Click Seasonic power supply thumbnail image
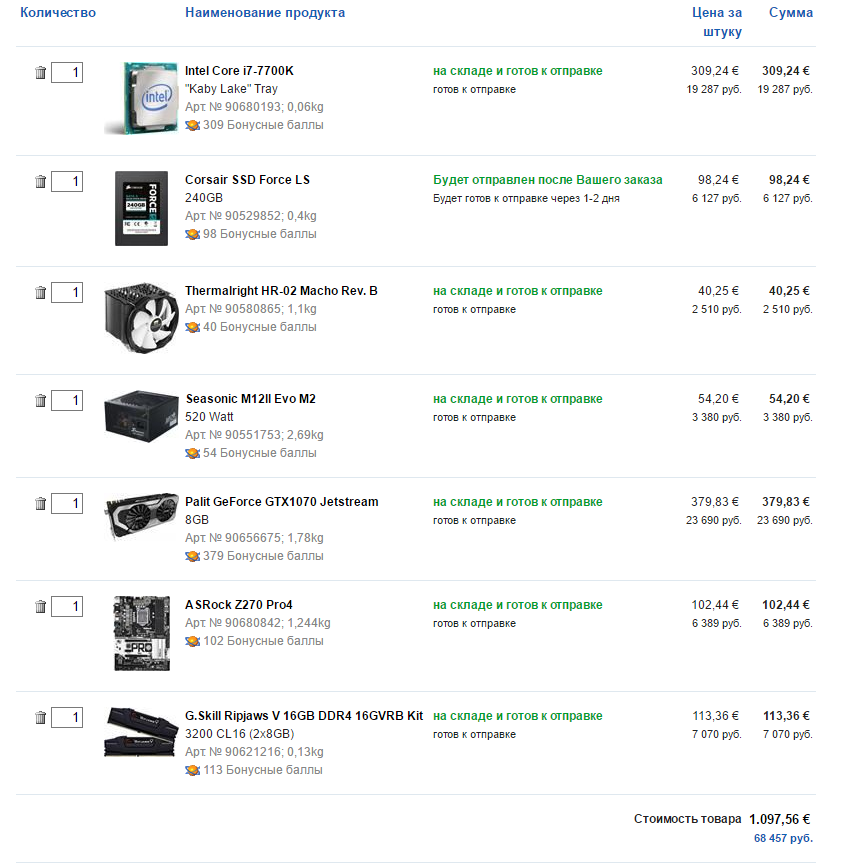The height and width of the screenshot is (864, 853). [x=141, y=417]
